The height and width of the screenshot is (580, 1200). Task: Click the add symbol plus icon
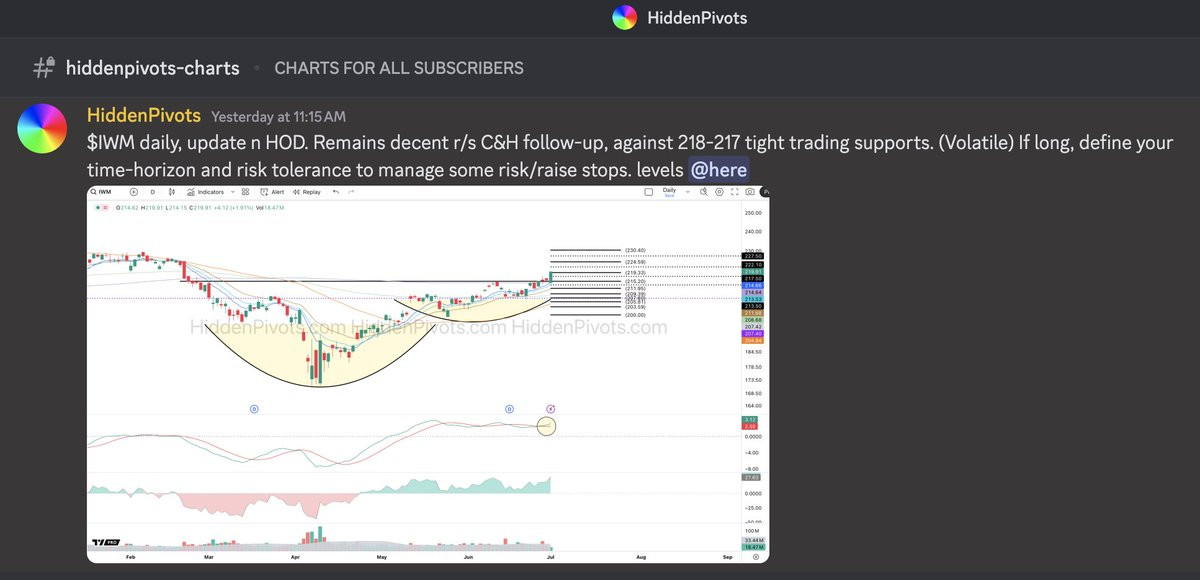tap(133, 192)
